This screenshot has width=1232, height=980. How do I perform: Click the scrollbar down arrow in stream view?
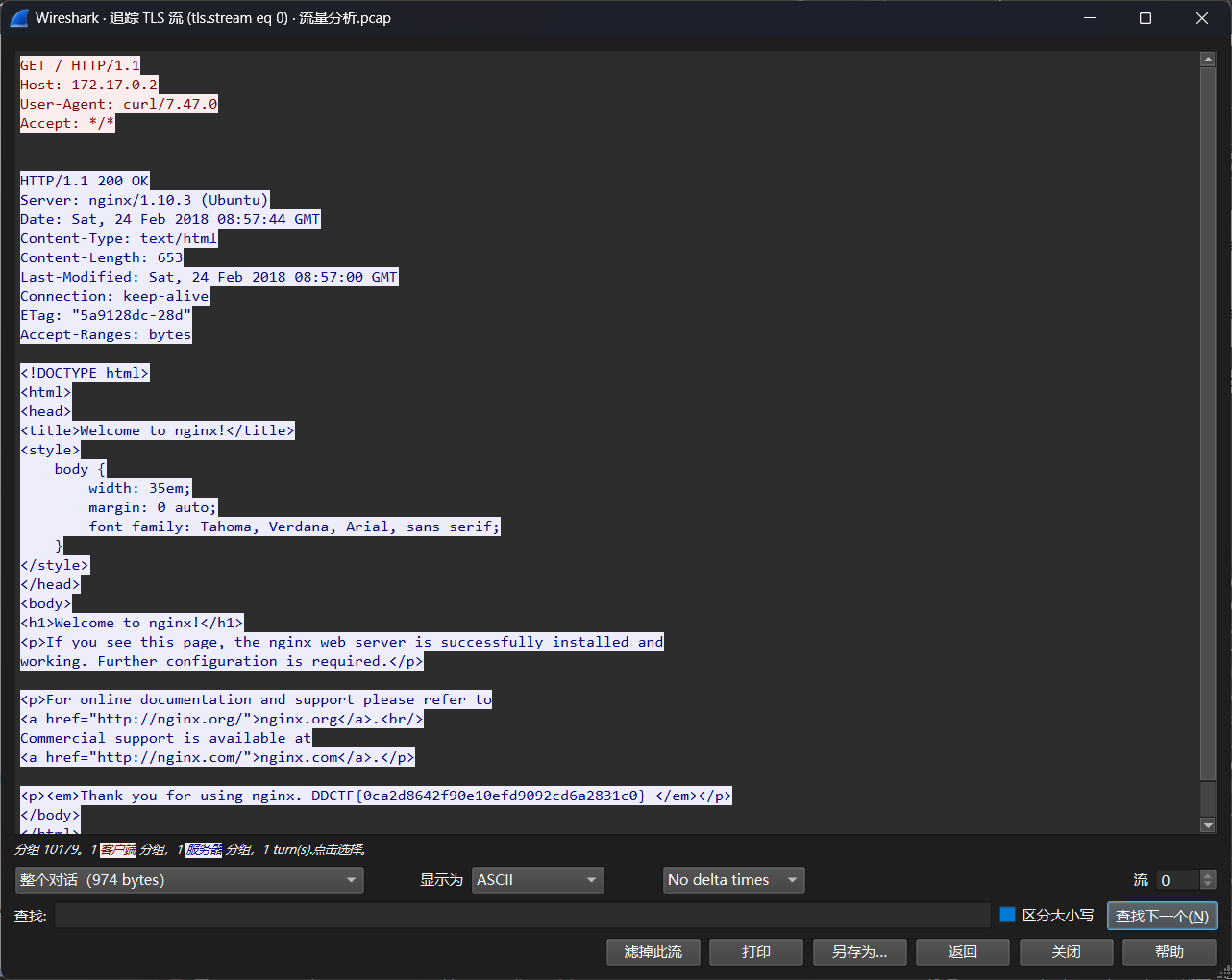point(1208,825)
